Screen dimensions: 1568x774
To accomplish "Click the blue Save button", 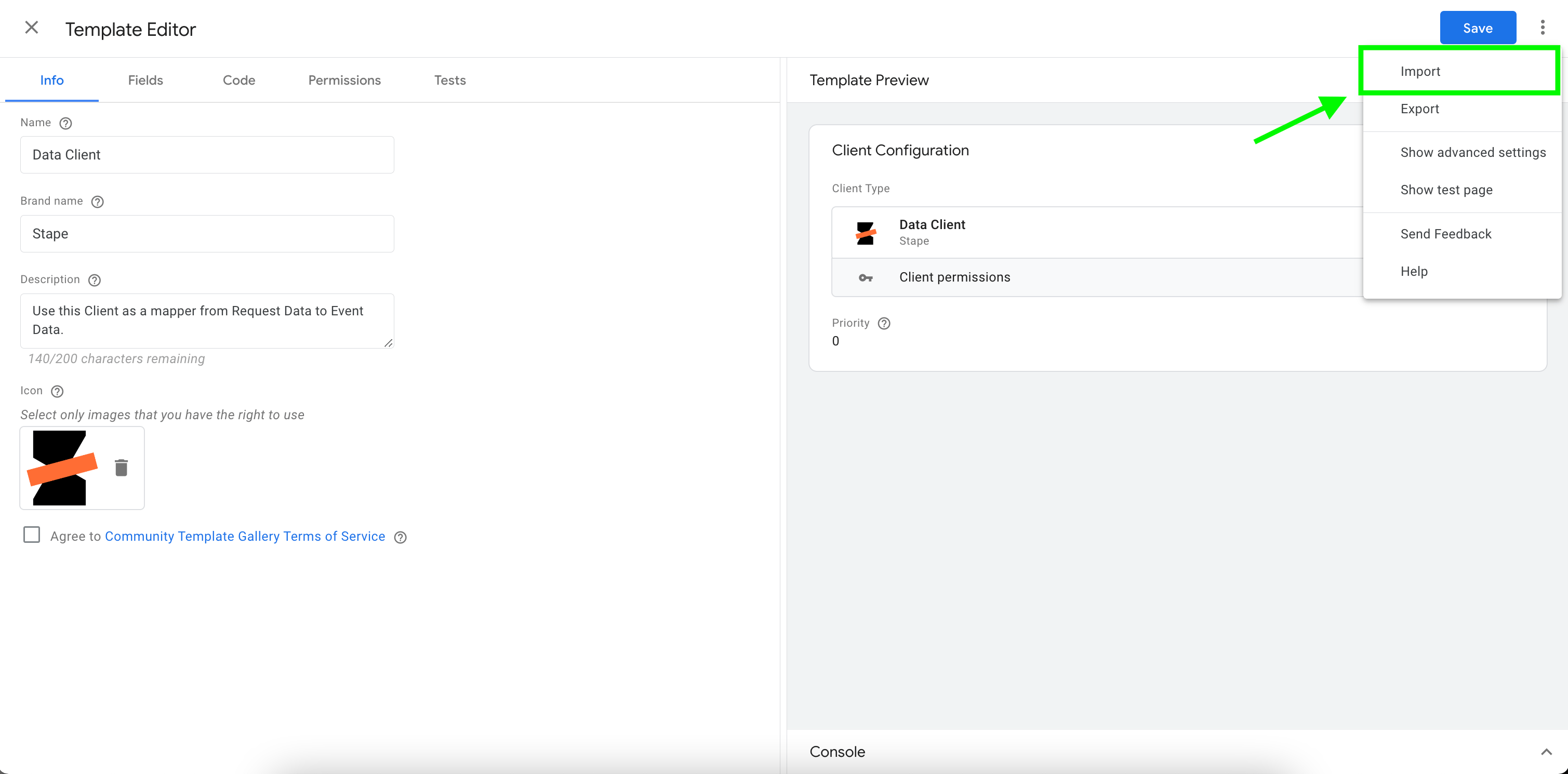I will (1477, 28).
